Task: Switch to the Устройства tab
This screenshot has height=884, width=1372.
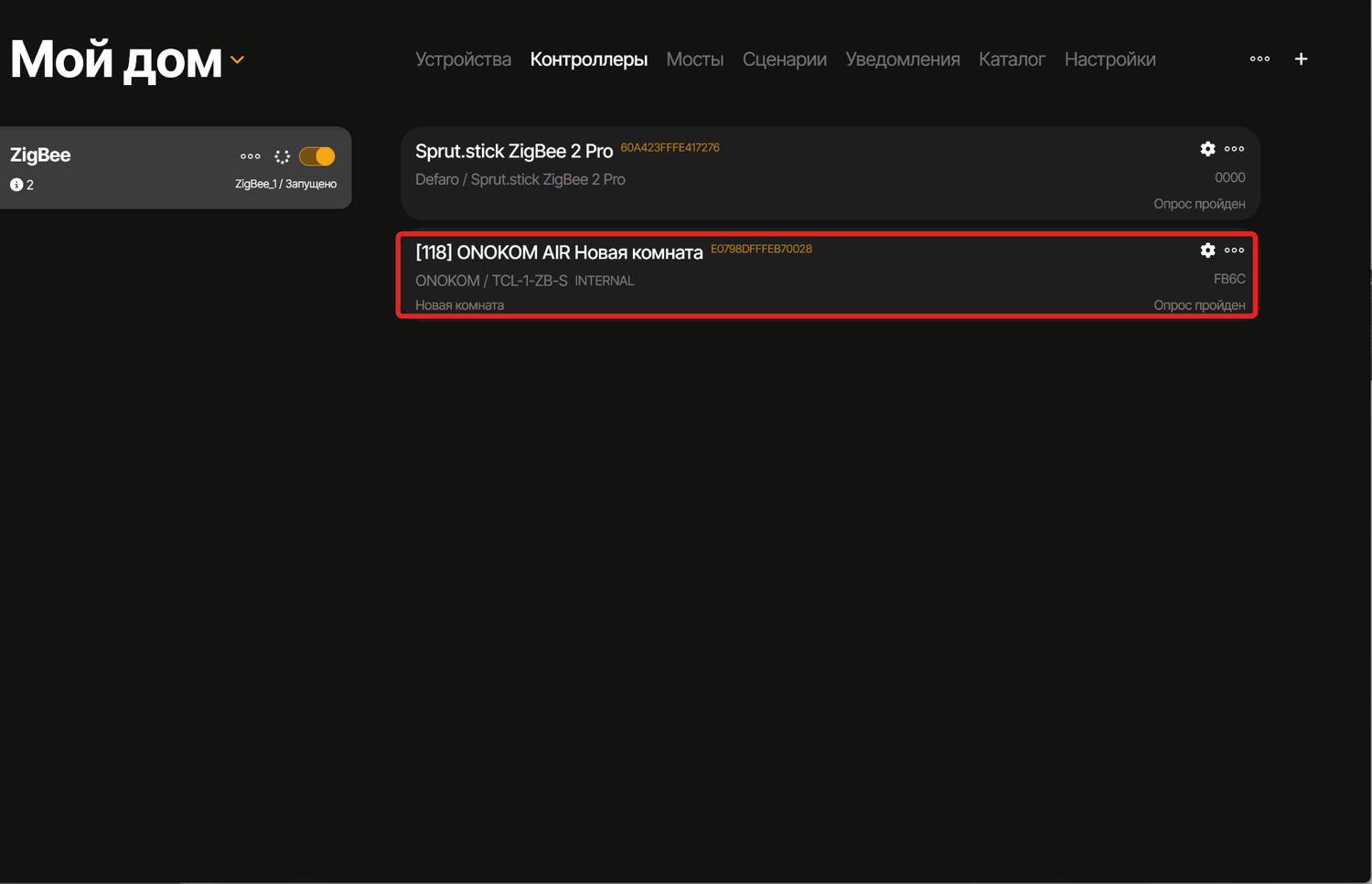Action: 463,59
